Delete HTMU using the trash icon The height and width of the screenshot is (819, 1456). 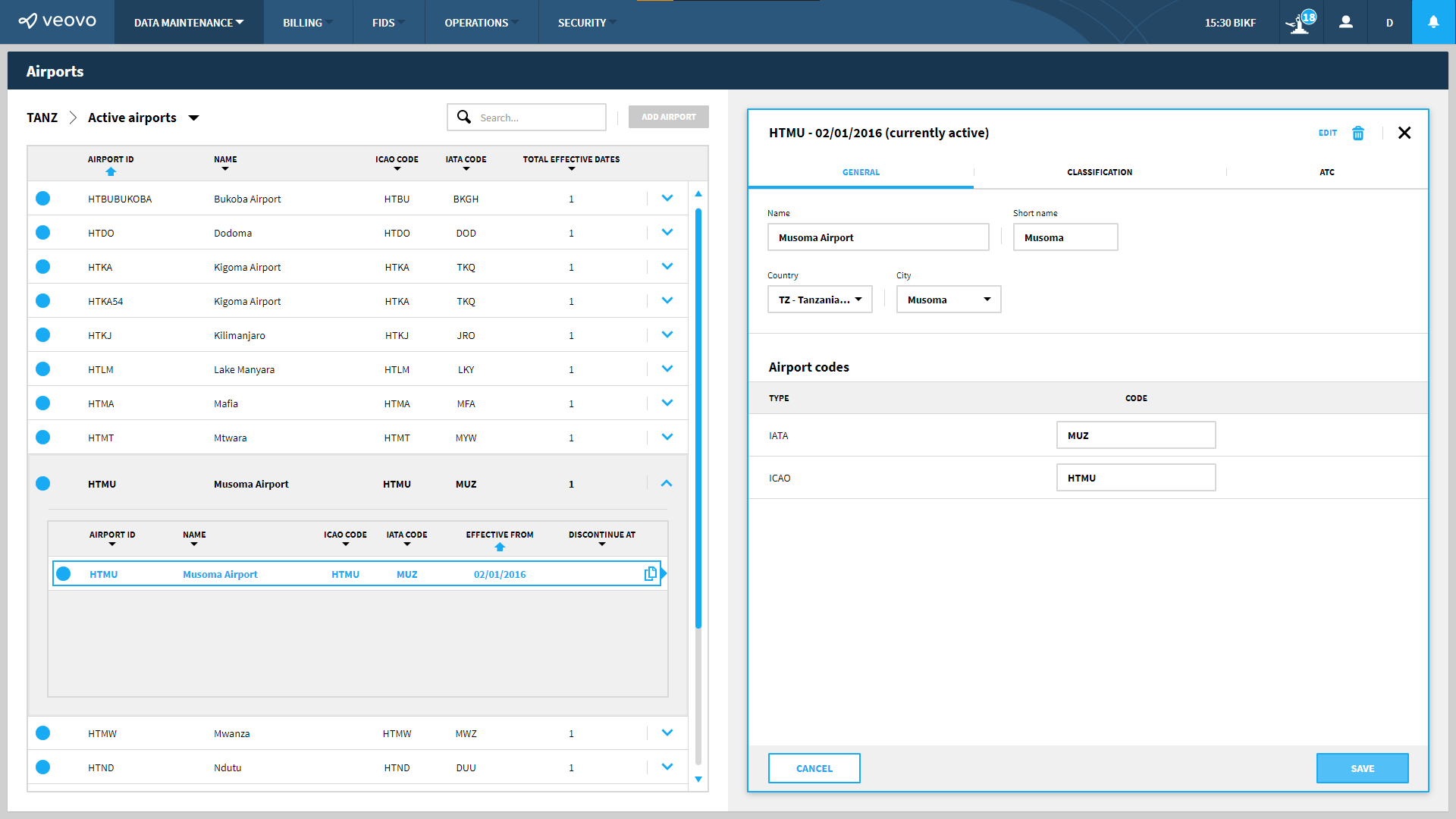pos(1357,133)
